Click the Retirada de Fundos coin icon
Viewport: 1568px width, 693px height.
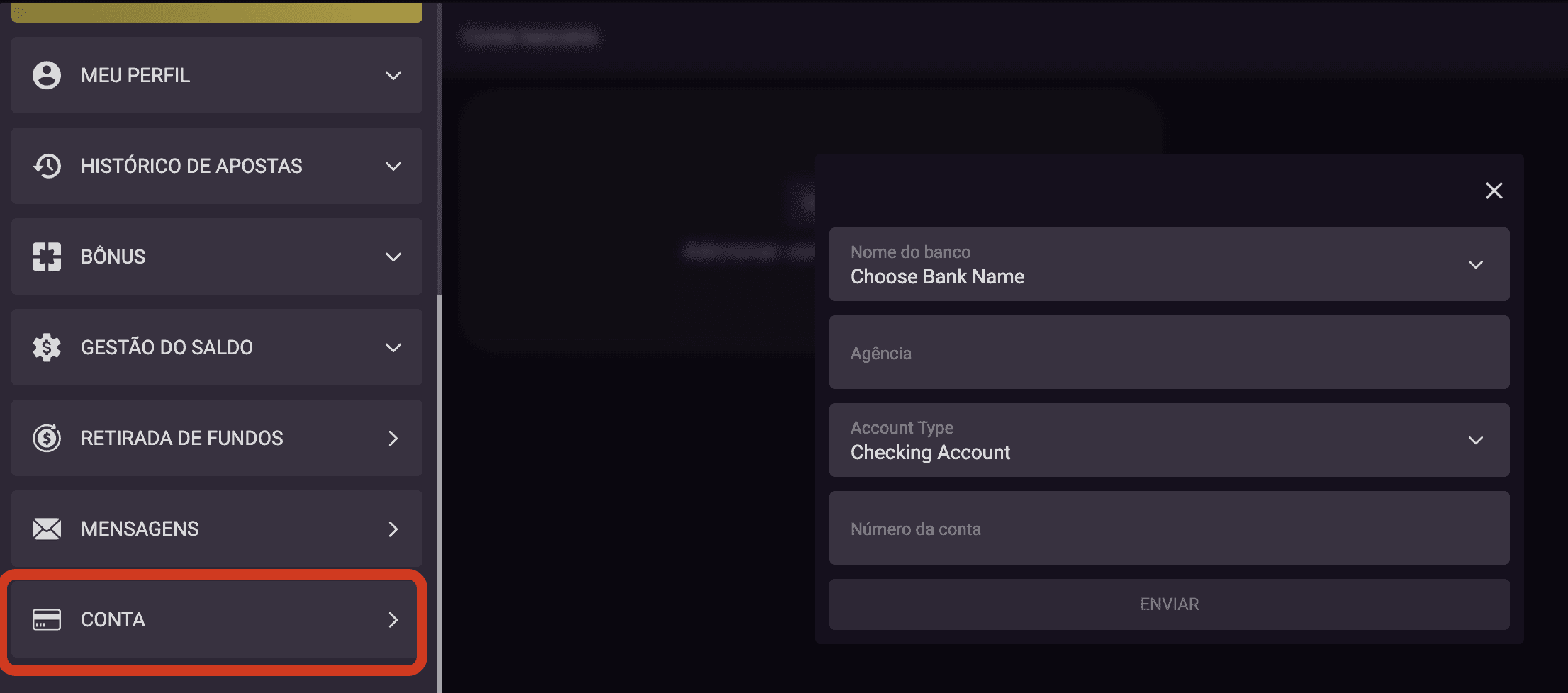tap(47, 438)
